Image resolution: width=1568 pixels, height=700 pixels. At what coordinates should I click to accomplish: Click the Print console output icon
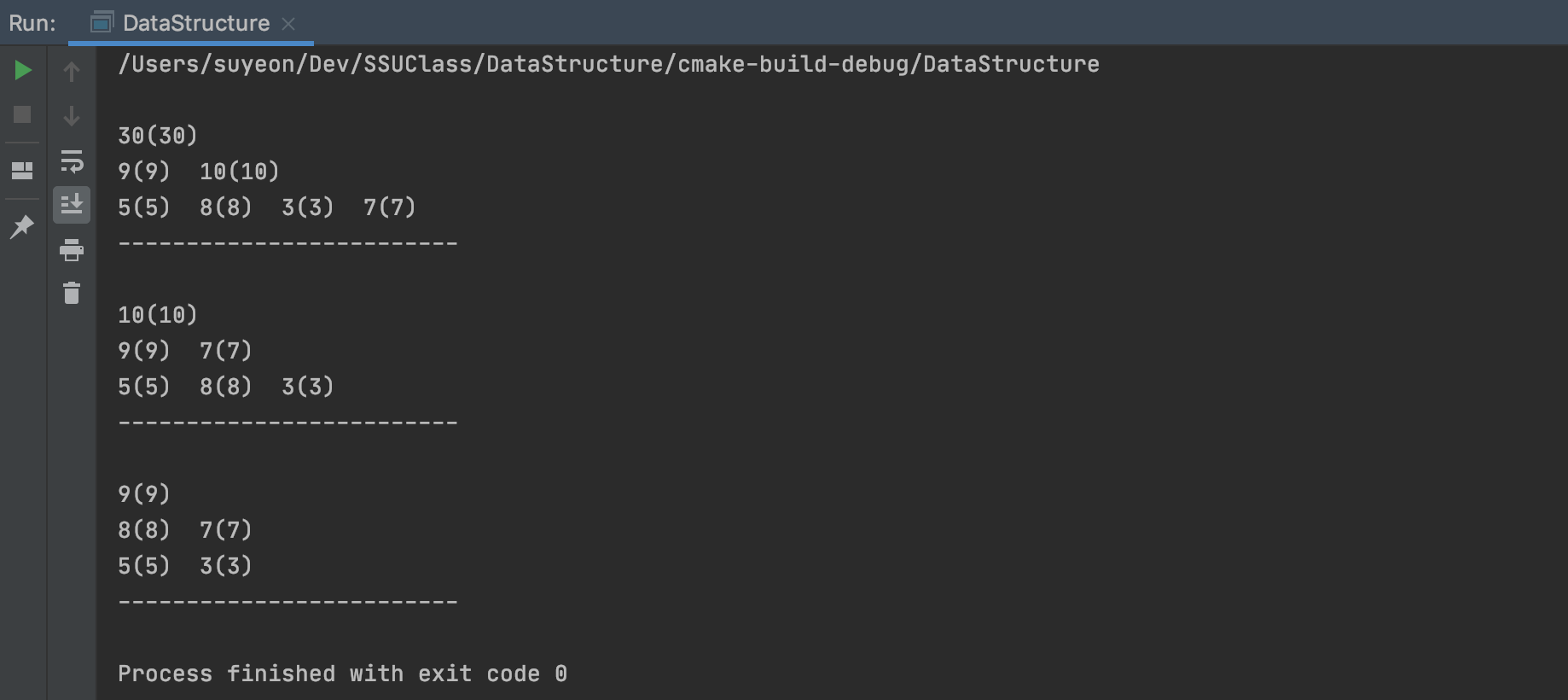coord(72,250)
